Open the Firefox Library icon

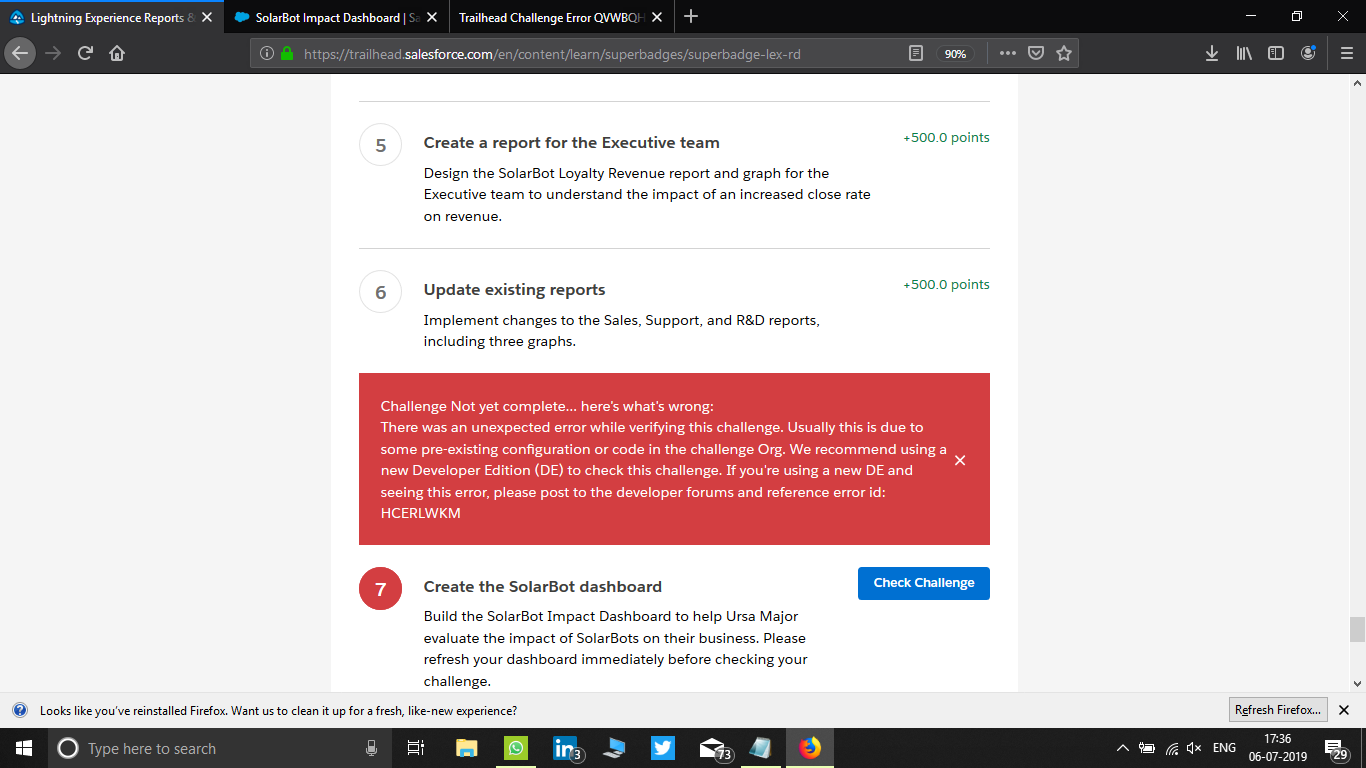[1243, 53]
